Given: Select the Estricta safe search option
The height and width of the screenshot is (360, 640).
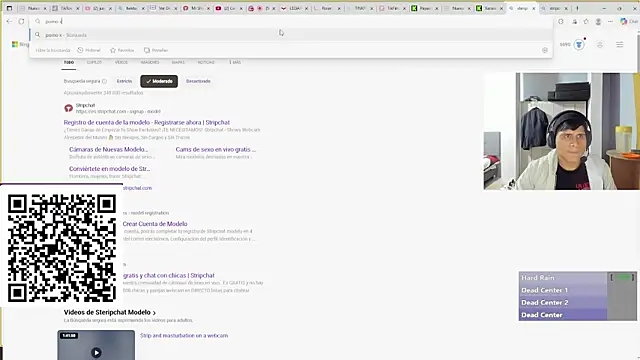Looking at the screenshot, I should coord(124,81).
